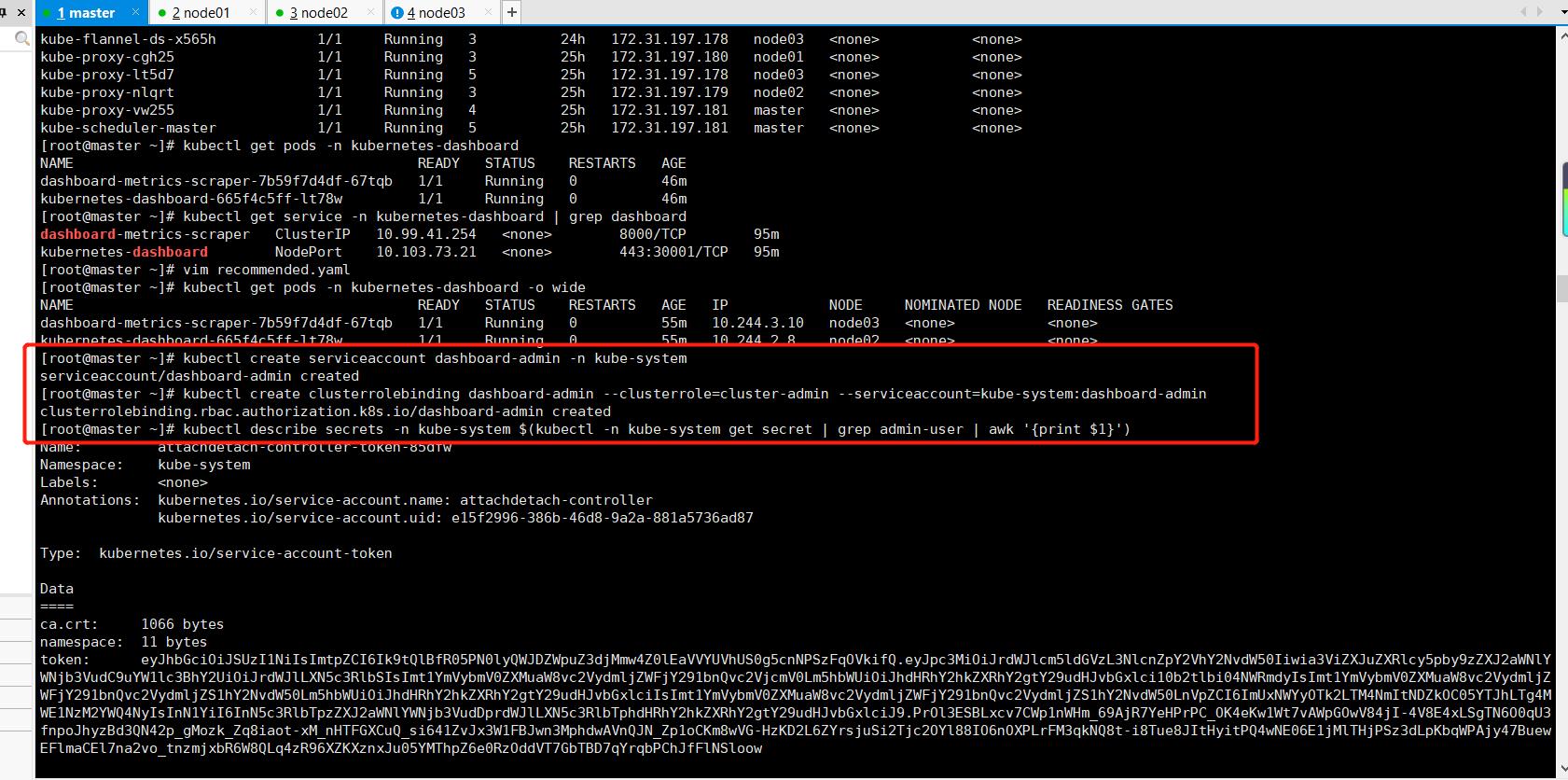
Task: Click the green status dot on the node01 tab
Action: (x=162, y=13)
